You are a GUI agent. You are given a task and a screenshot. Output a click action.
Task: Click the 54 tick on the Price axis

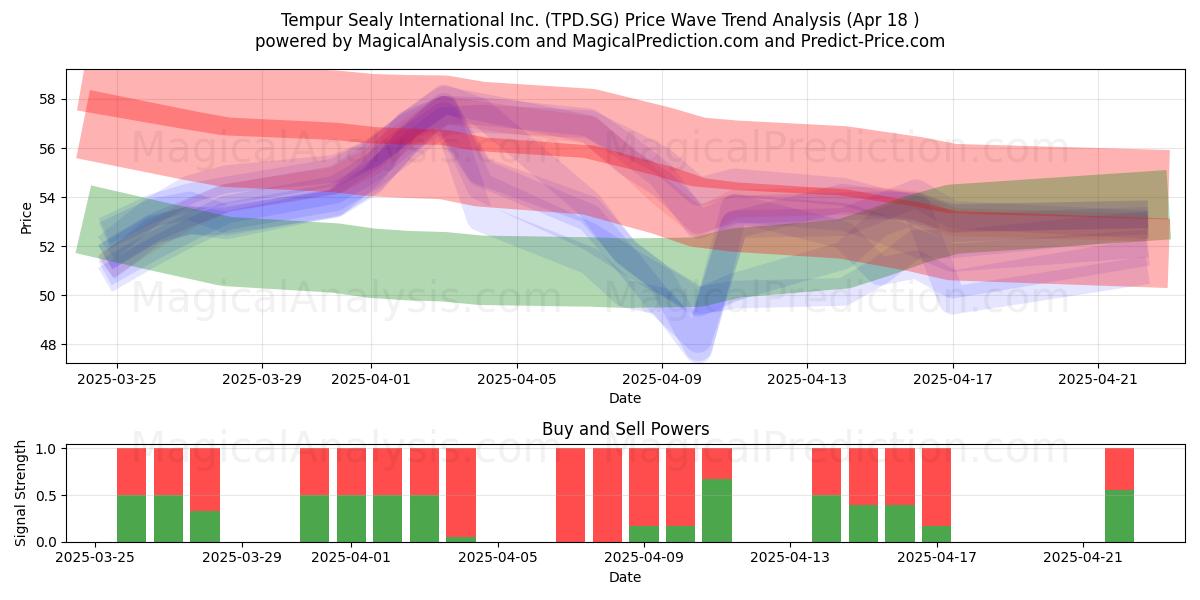click(x=49, y=197)
